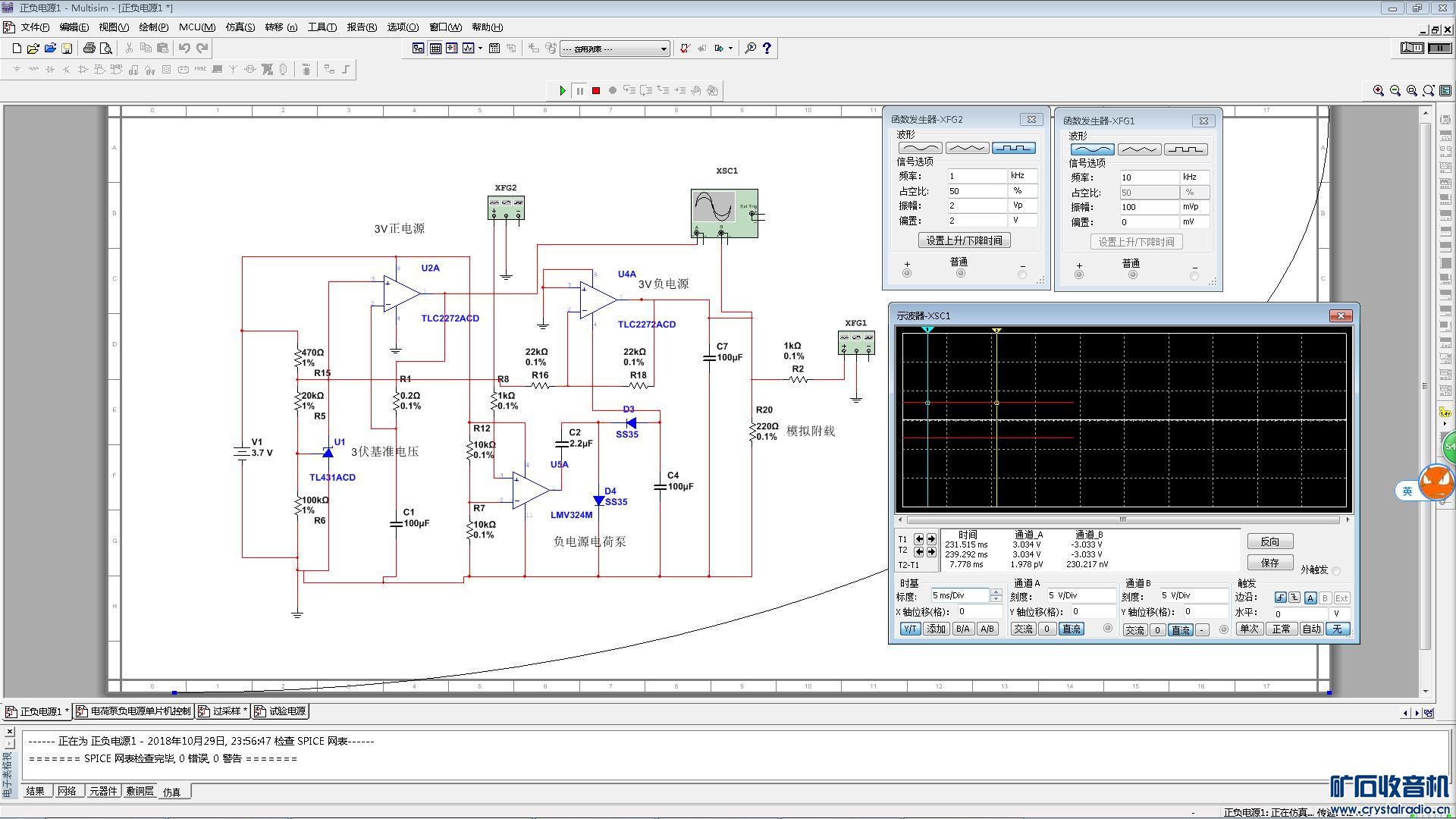Select square waveform in XFG1
The height and width of the screenshot is (819, 1456).
[1185, 150]
